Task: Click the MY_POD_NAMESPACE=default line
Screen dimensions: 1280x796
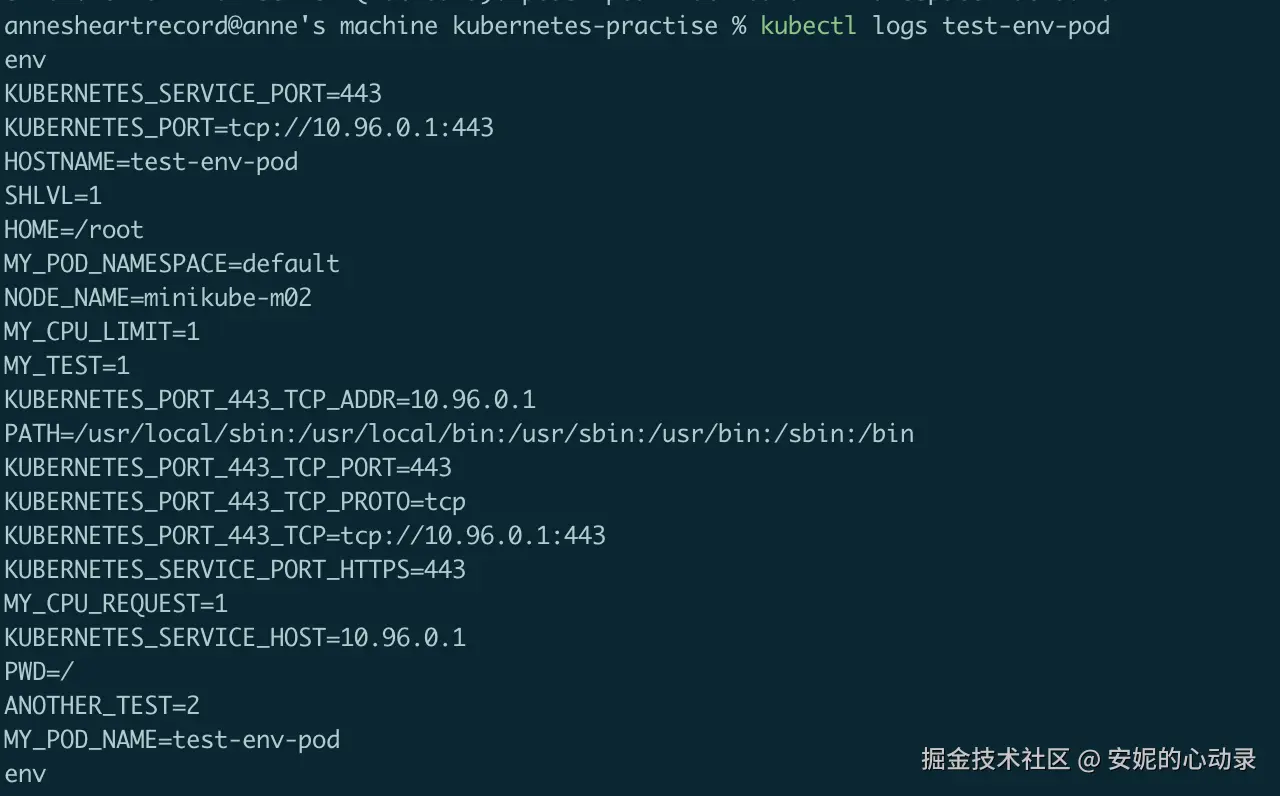Action: [172, 264]
